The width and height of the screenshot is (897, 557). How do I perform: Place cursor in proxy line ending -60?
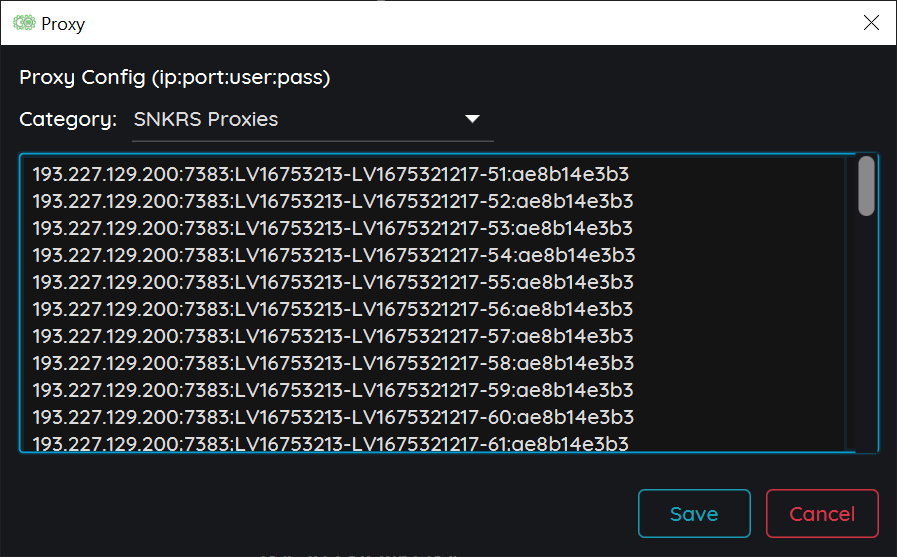334,417
